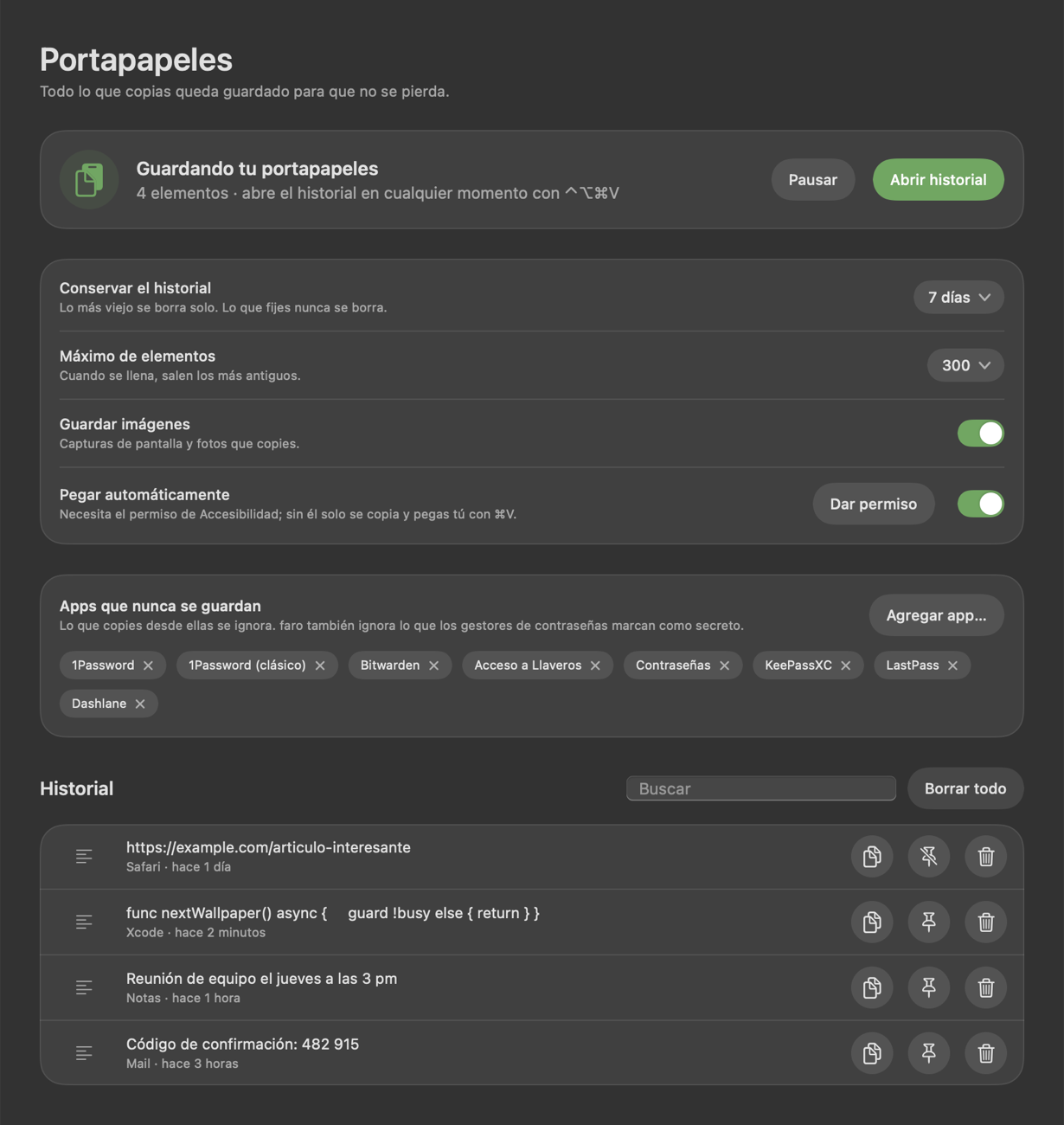
Task: Click Notas · hace 1 hora subtitle
Action: click(x=183, y=999)
